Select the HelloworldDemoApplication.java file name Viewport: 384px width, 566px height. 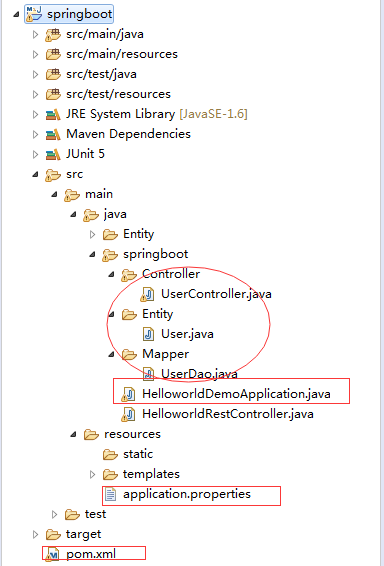click(x=236, y=394)
